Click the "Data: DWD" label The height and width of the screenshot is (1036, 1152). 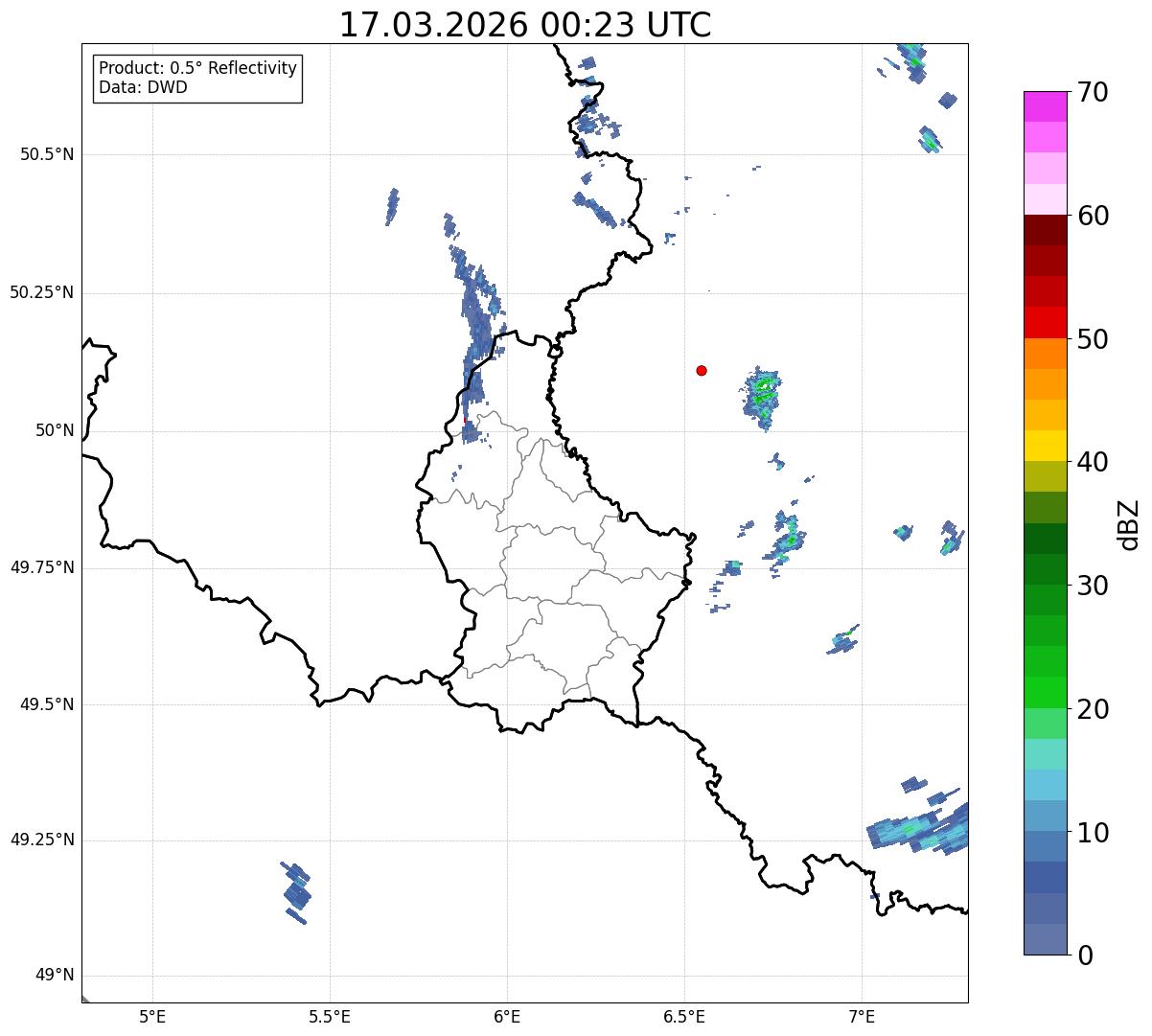[143, 87]
